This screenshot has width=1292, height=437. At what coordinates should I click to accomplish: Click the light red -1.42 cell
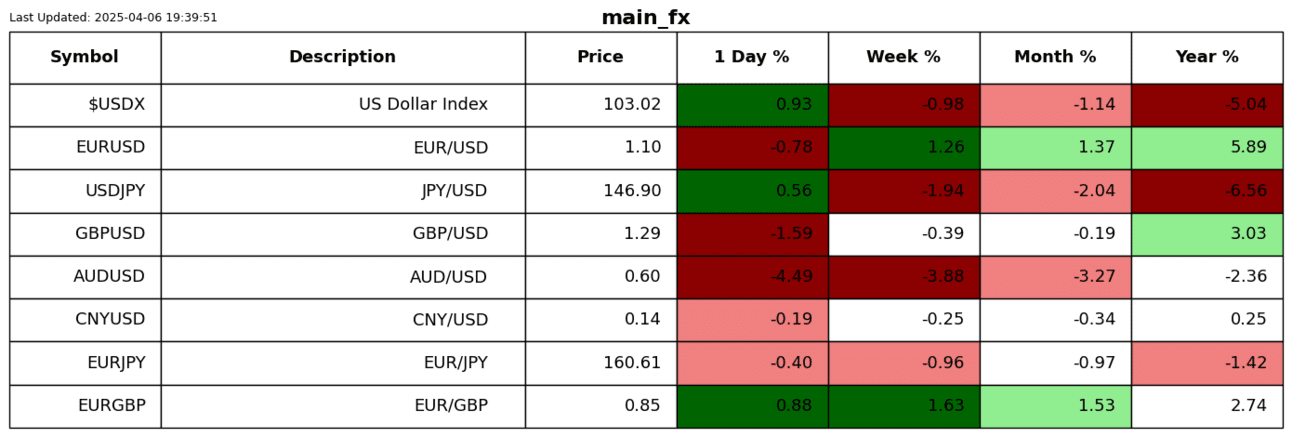click(x=1207, y=363)
